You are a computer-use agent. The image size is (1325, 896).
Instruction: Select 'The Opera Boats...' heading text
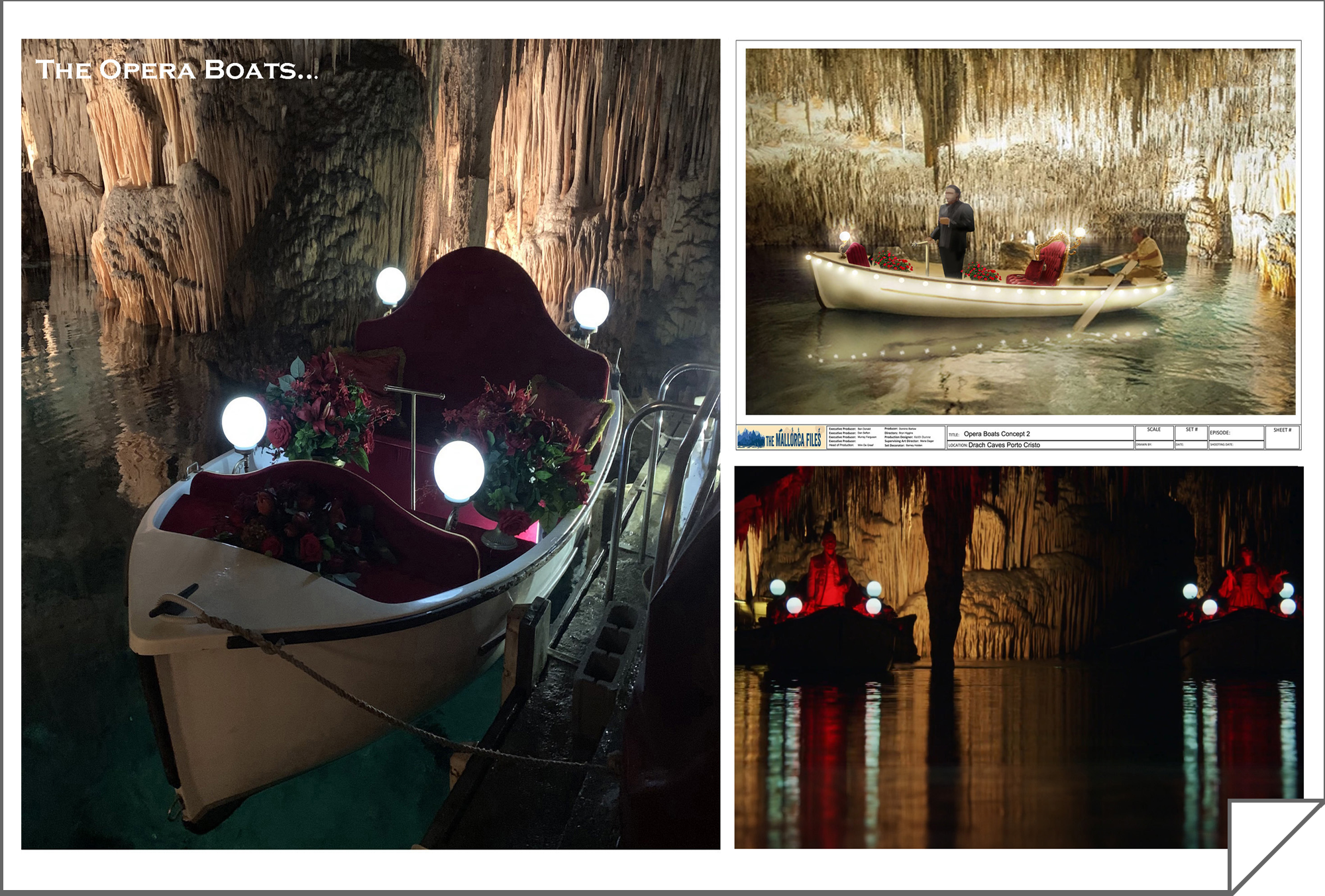(x=176, y=70)
